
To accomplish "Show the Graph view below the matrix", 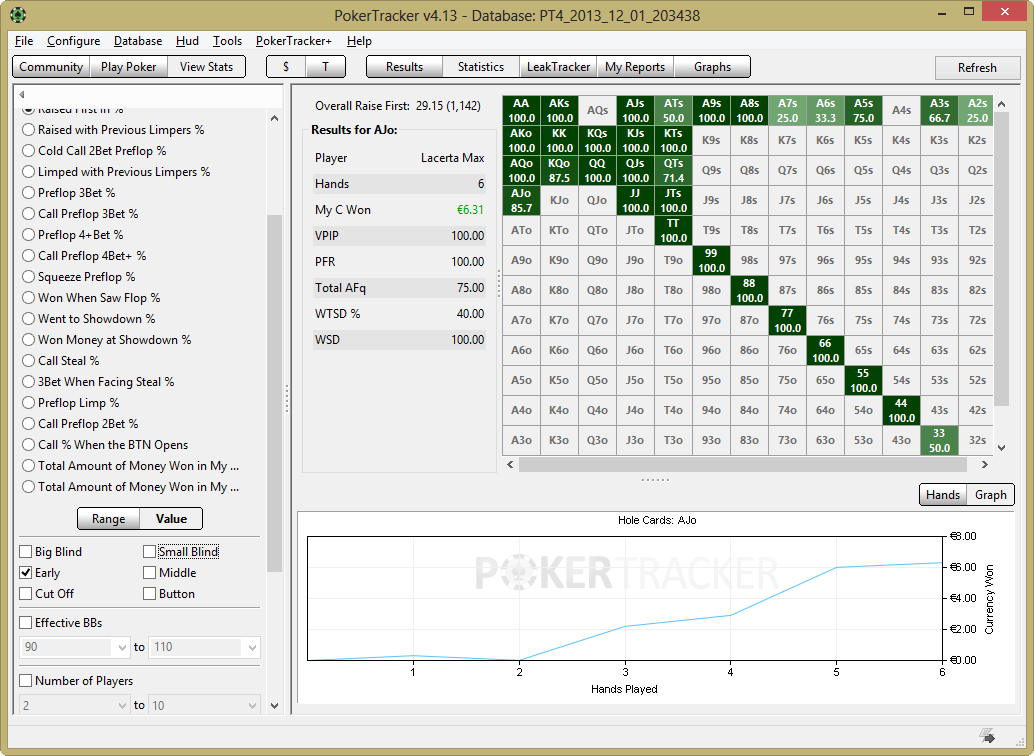I will (990, 495).
